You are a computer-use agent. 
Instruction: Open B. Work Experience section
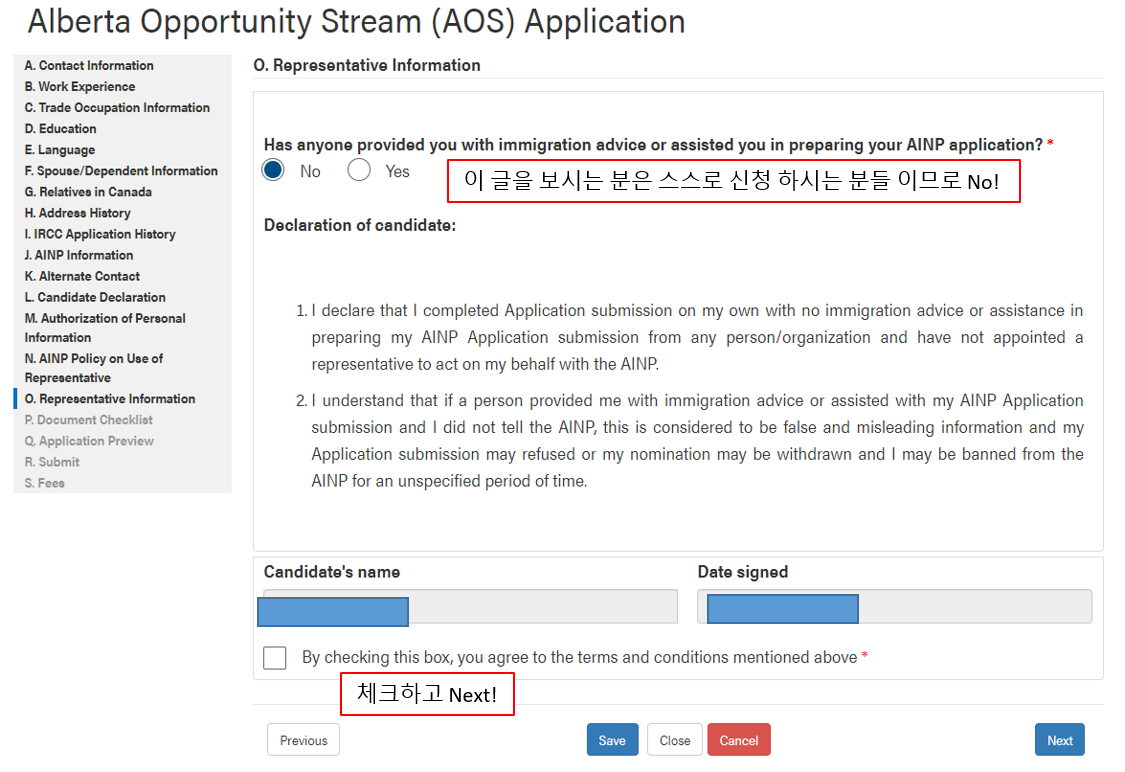pos(80,86)
